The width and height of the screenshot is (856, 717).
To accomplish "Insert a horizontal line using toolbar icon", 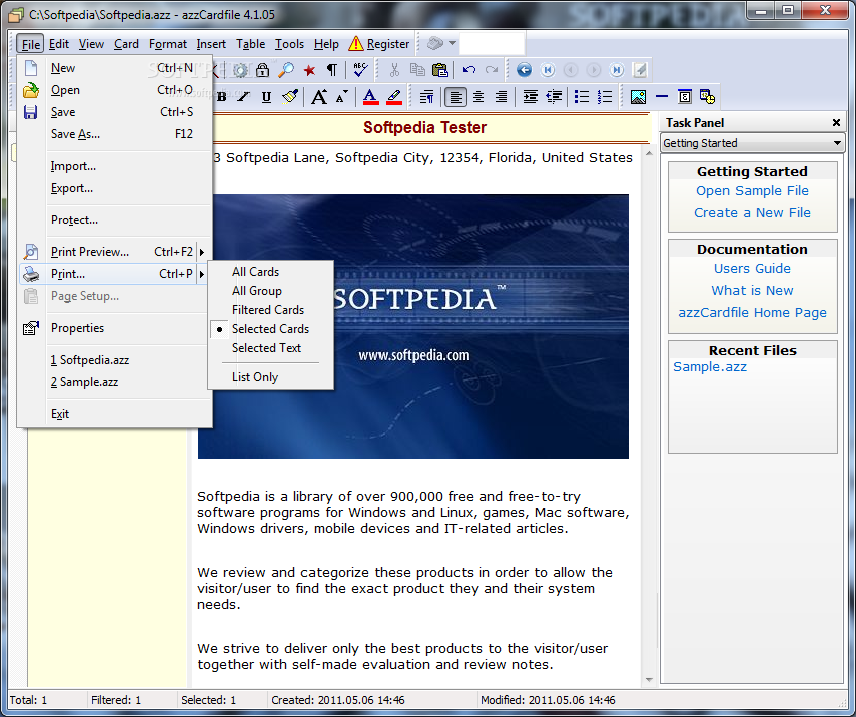I will 662,97.
